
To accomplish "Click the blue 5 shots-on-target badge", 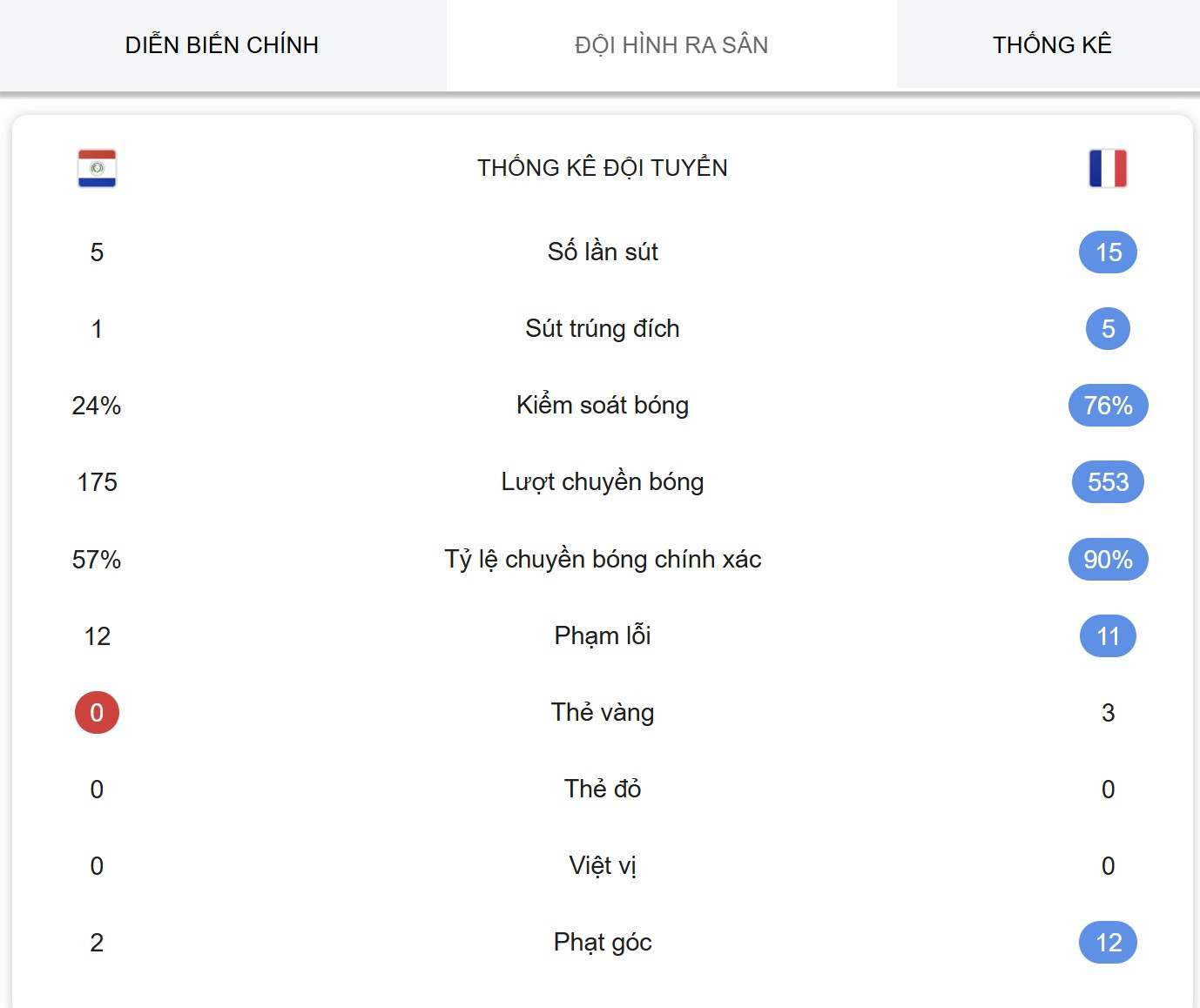I will (1108, 329).
